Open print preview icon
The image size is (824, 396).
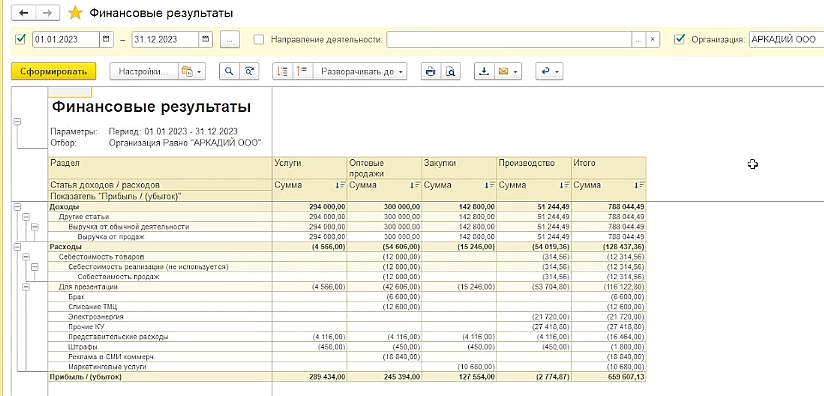(450, 71)
